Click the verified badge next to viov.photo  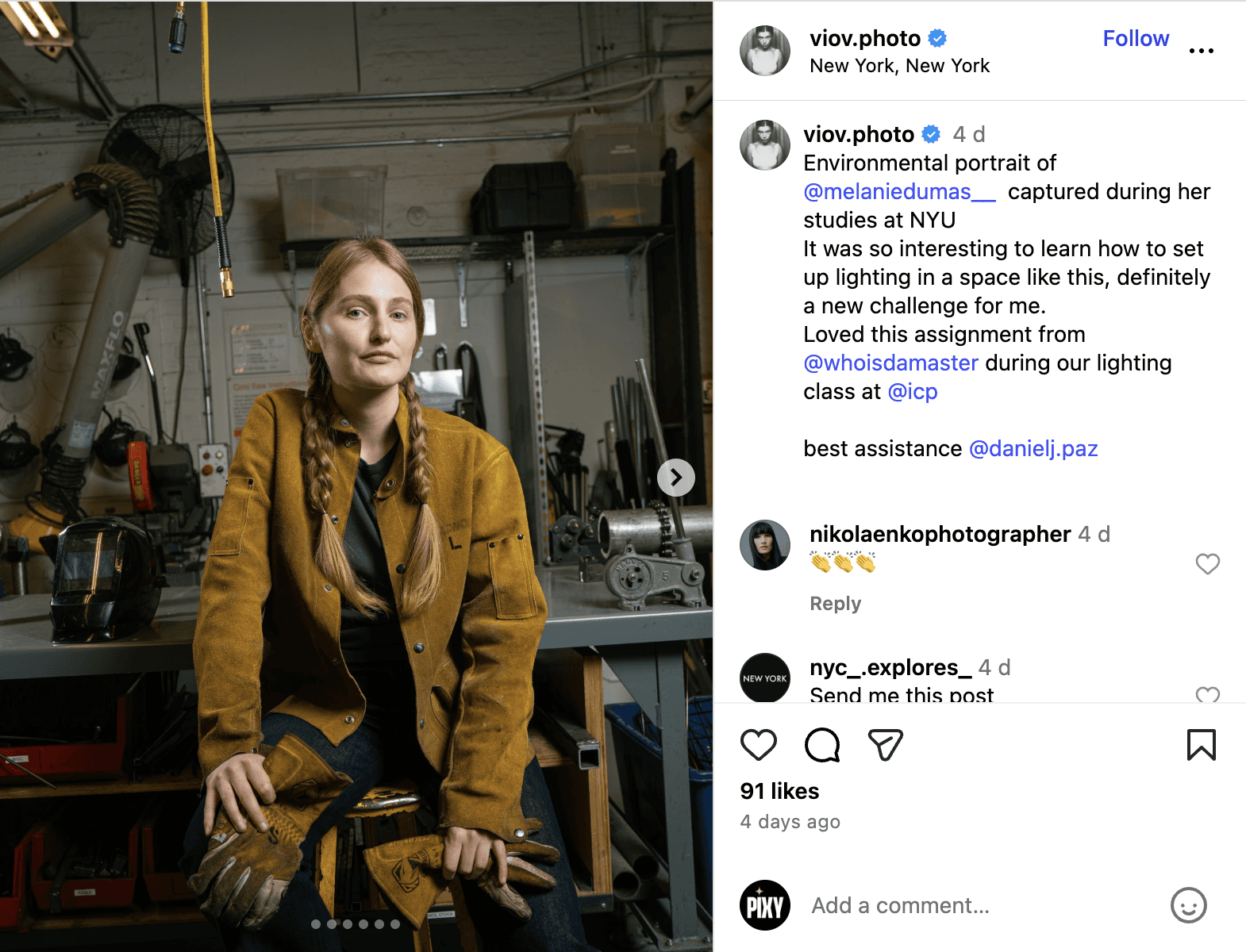click(937, 38)
